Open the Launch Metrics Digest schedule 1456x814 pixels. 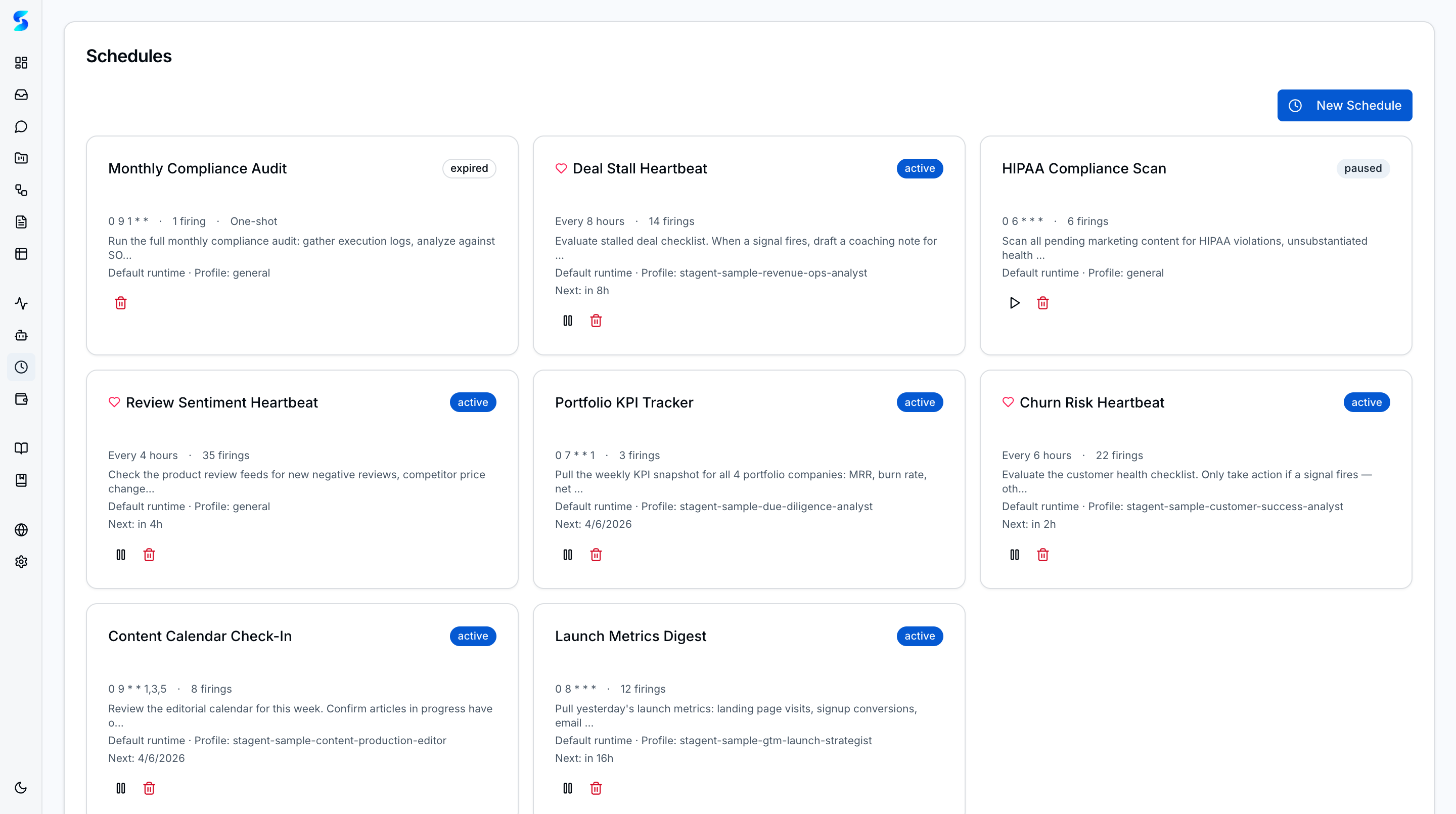(x=630, y=636)
